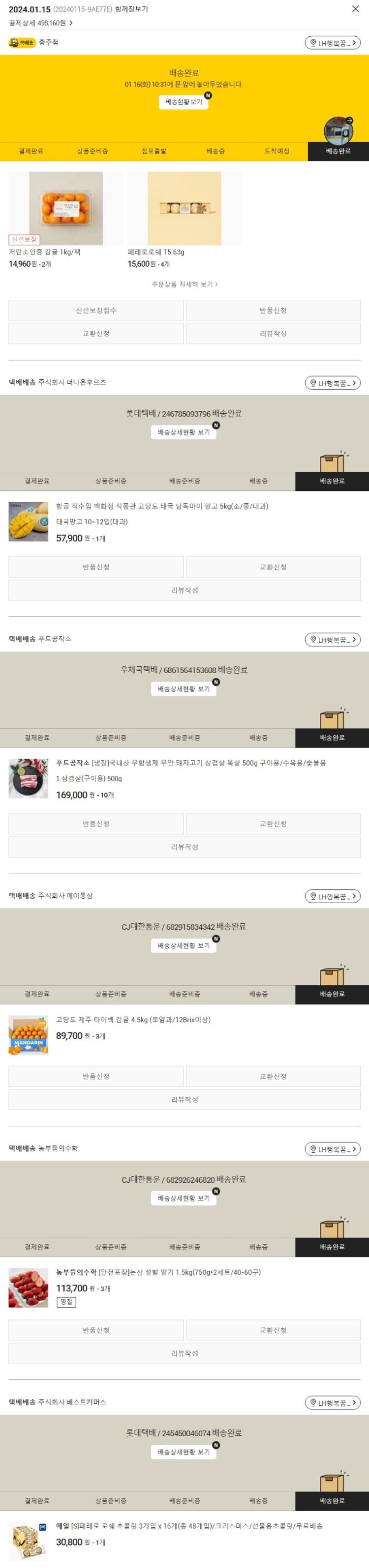Select 배송완료 tab in the yellow status bar

click(338, 151)
